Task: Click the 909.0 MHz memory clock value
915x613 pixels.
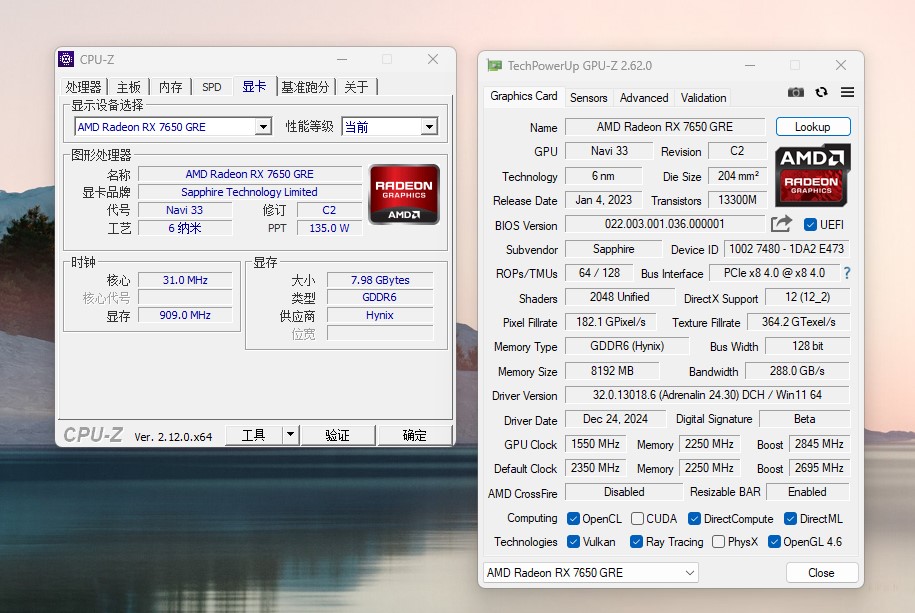Action: (185, 315)
